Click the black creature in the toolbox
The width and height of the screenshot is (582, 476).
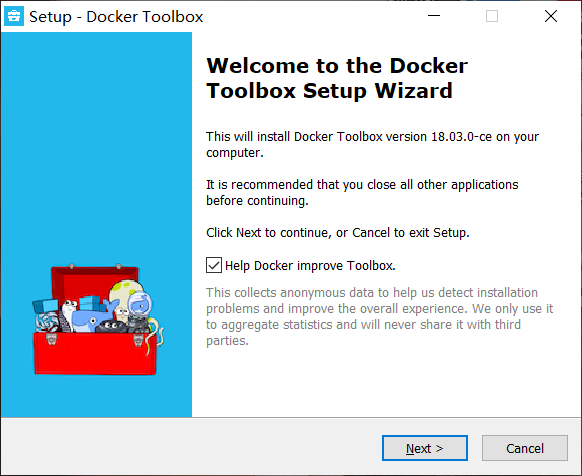click(x=111, y=327)
